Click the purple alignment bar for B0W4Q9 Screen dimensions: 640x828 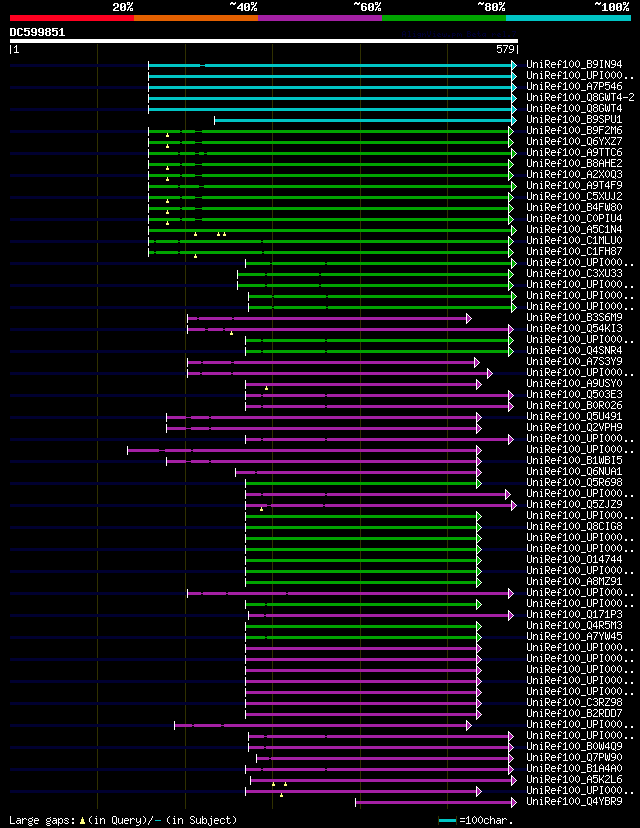(x=379, y=748)
